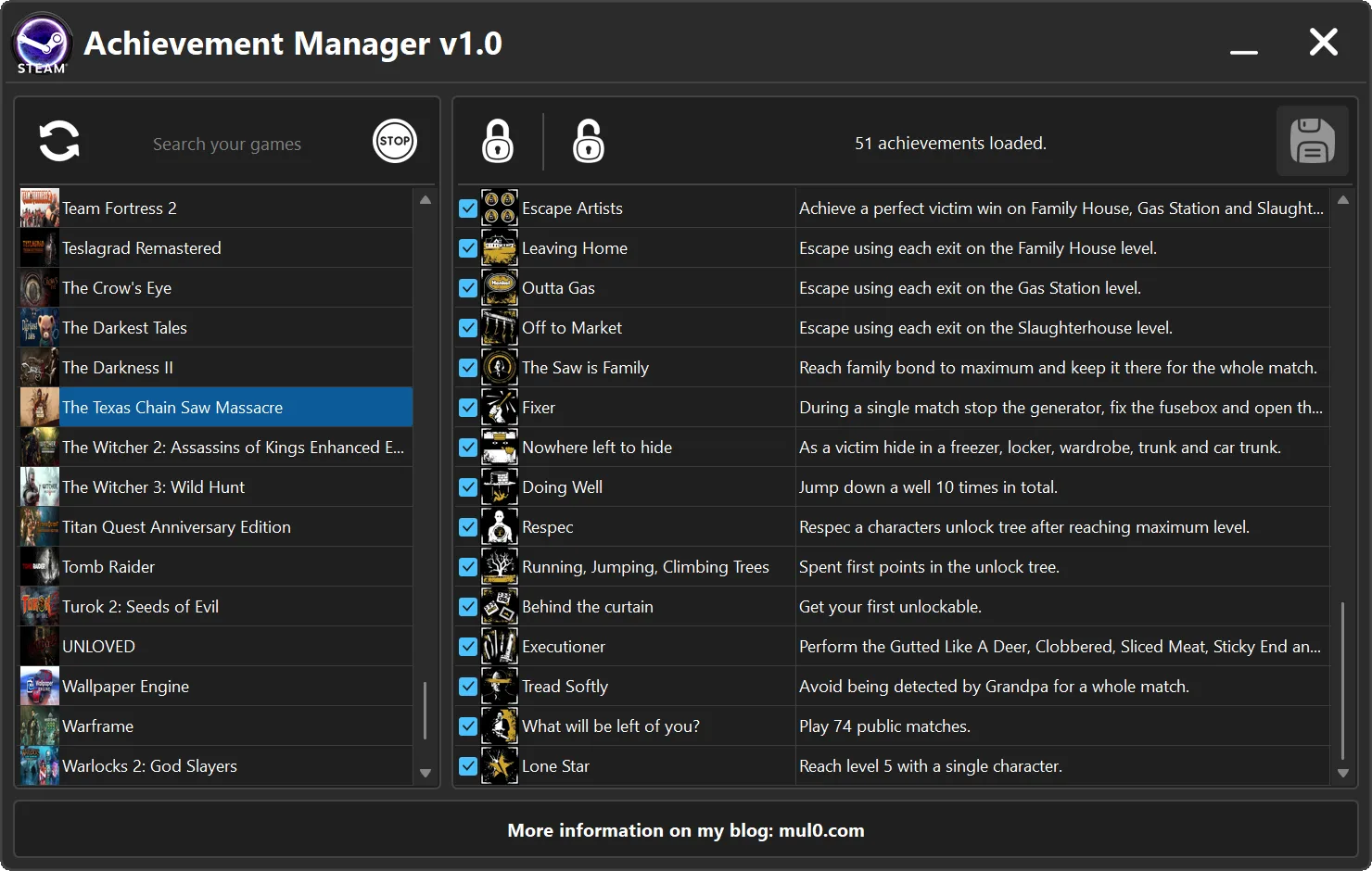Click the achievements list scroll-up arrow
Viewport: 1372px width, 871px height.
pos(1343,200)
